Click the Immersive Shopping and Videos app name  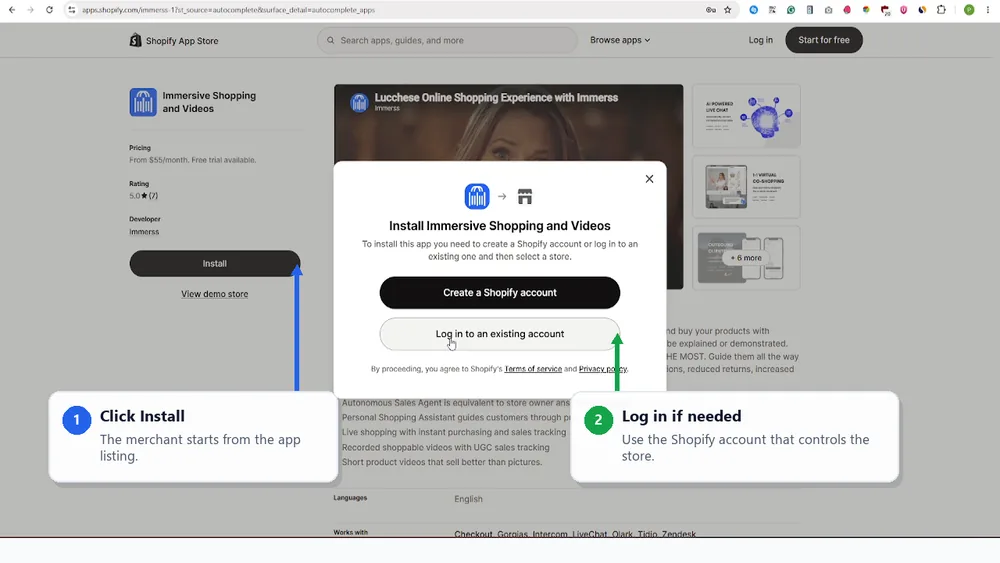(209, 102)
